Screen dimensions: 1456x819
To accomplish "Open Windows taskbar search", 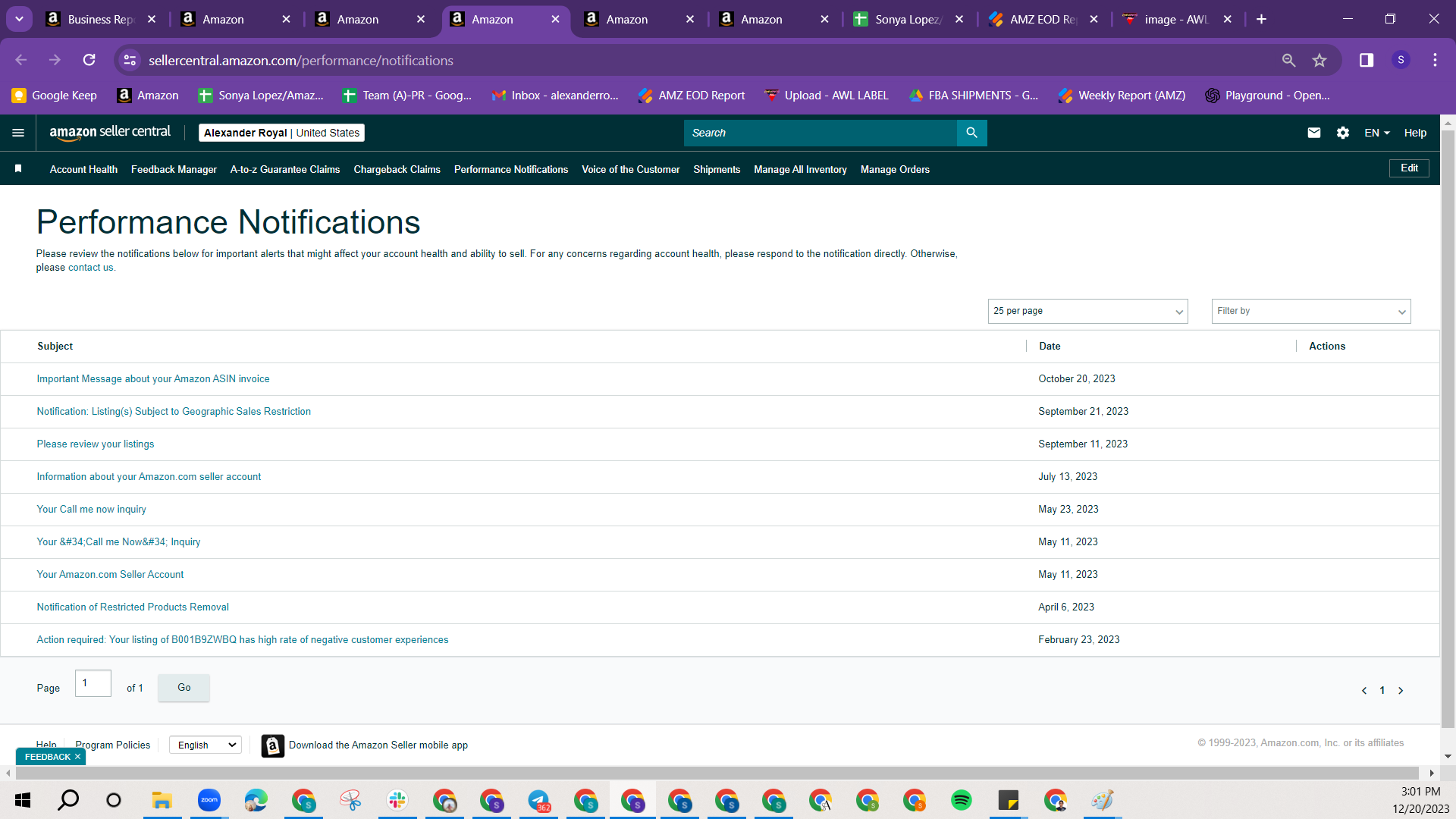I will (68, 800).
